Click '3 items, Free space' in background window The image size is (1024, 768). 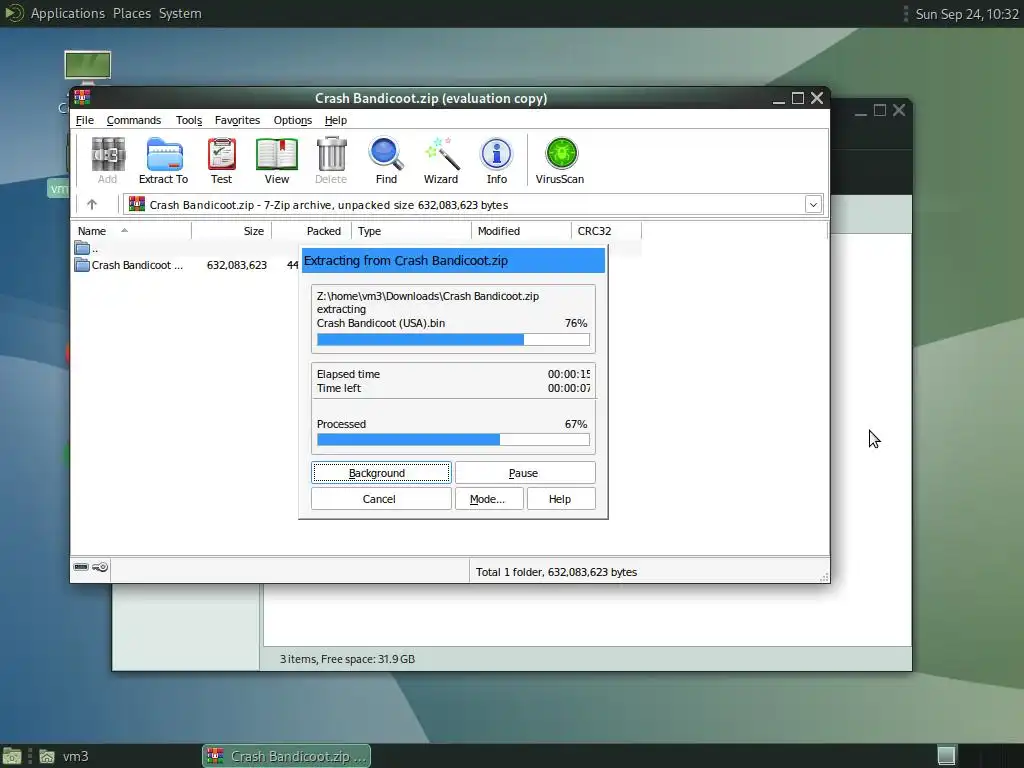[347, 659]
